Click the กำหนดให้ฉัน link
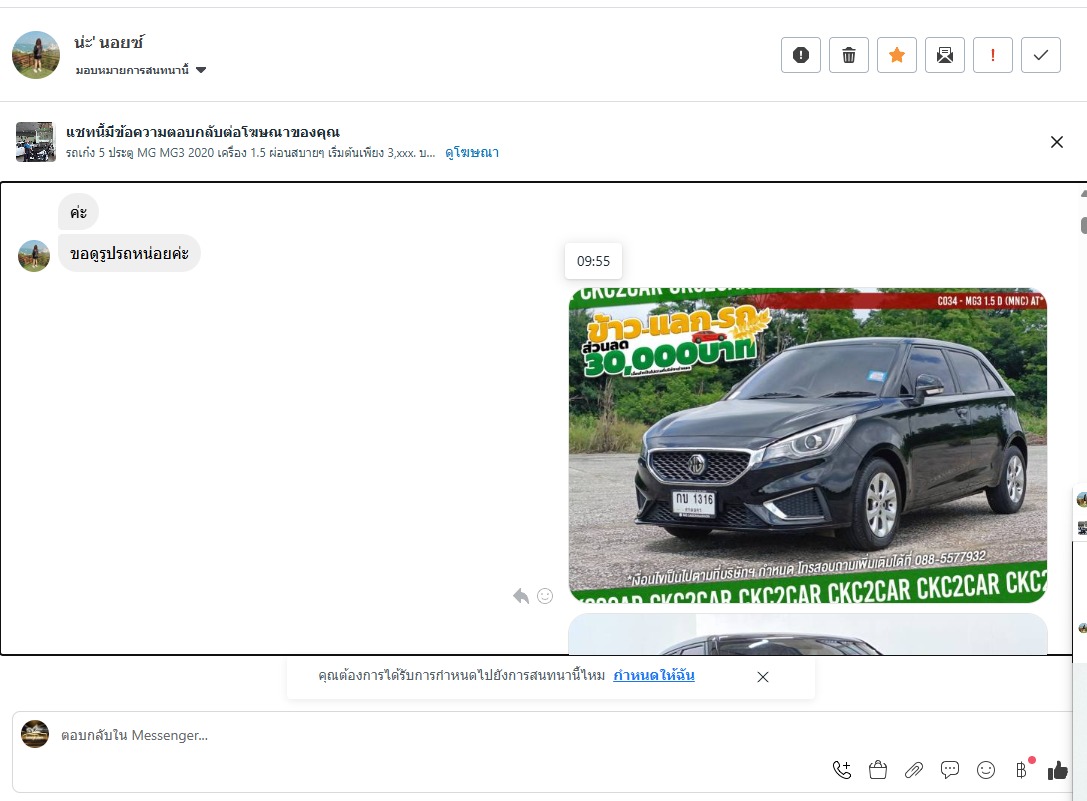 pyautogui.click(x=654, y=675)
